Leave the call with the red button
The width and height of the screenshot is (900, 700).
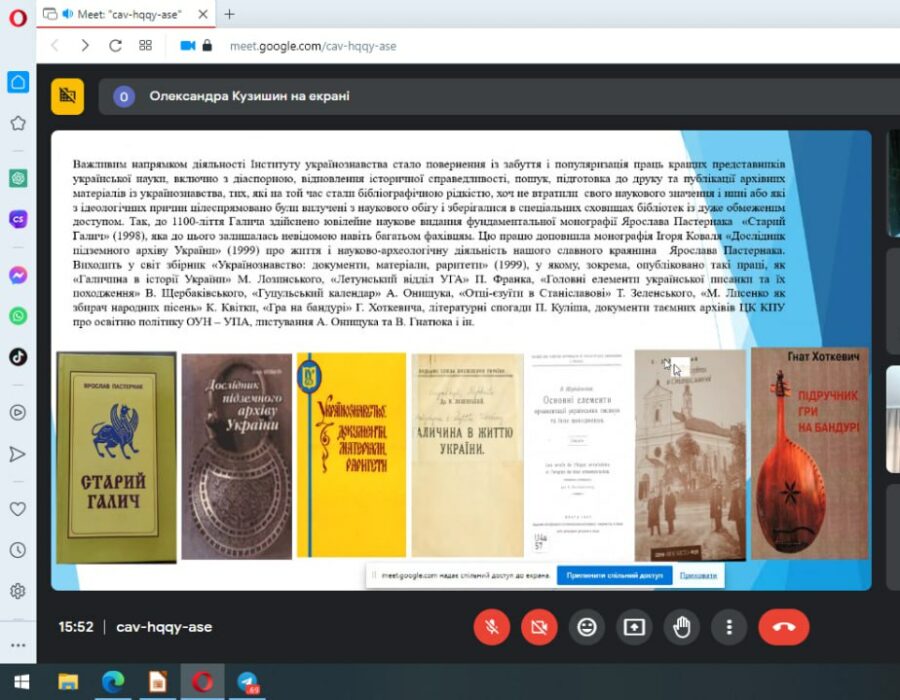(783, 627)
